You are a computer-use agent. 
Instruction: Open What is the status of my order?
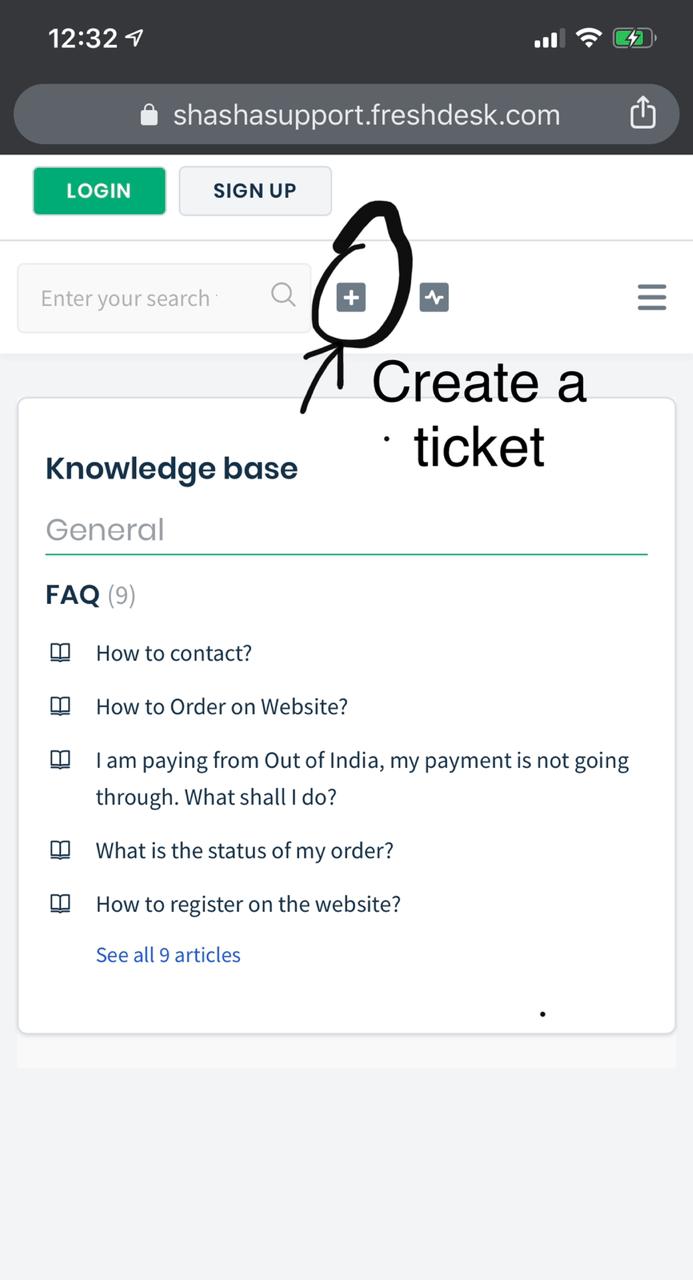tap(245, 850)
